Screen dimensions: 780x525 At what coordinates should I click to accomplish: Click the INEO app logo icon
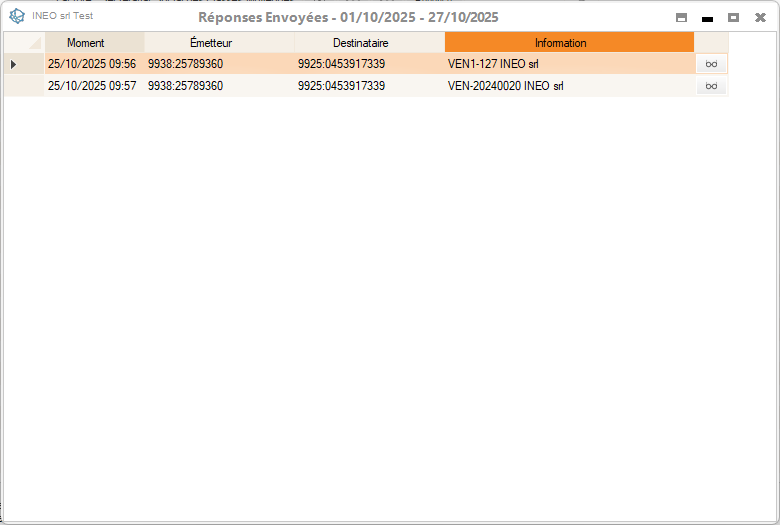(x=17, y=17)
